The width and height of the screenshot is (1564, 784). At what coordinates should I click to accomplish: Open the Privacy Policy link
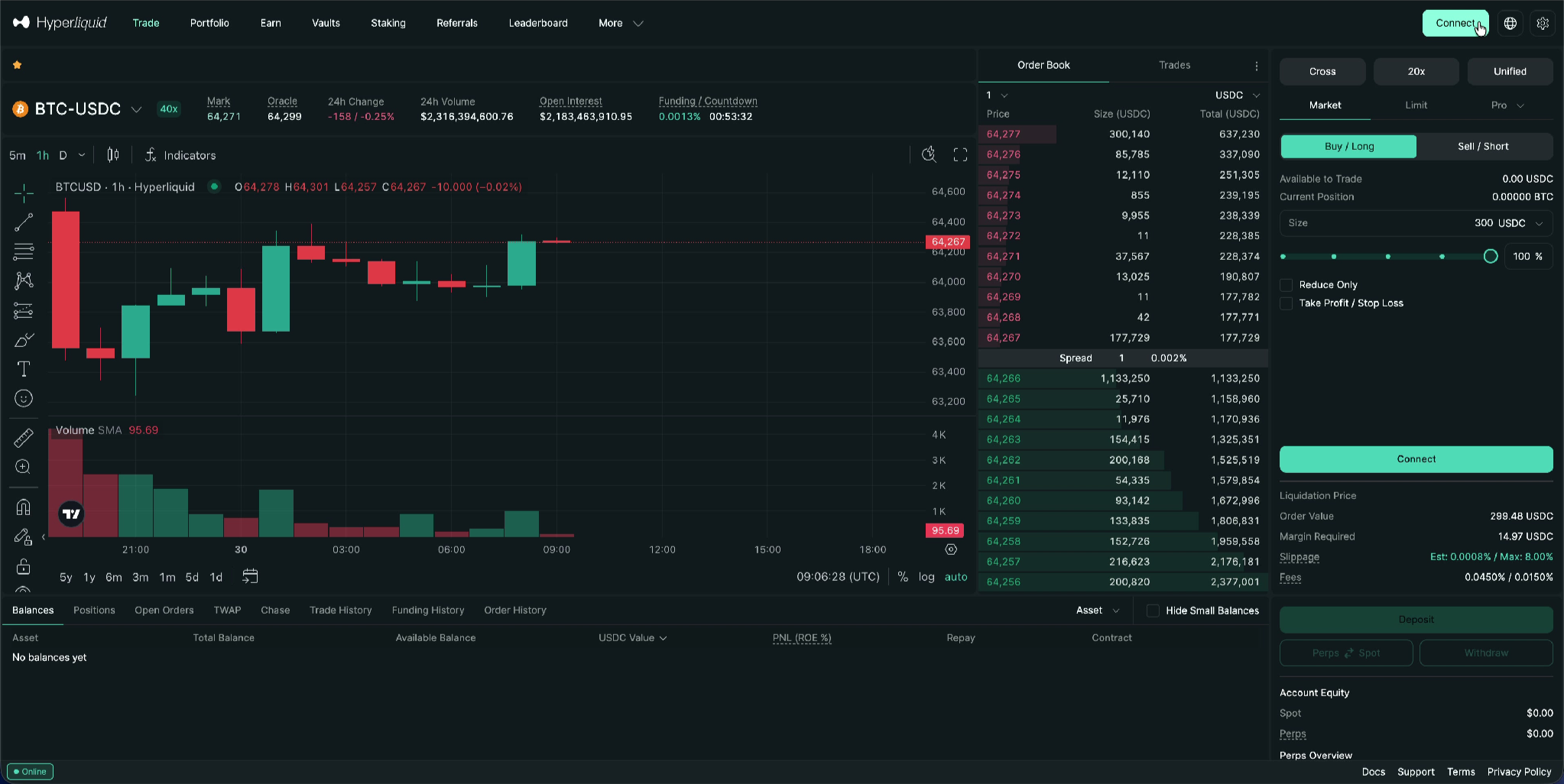tap(1519, 772)
